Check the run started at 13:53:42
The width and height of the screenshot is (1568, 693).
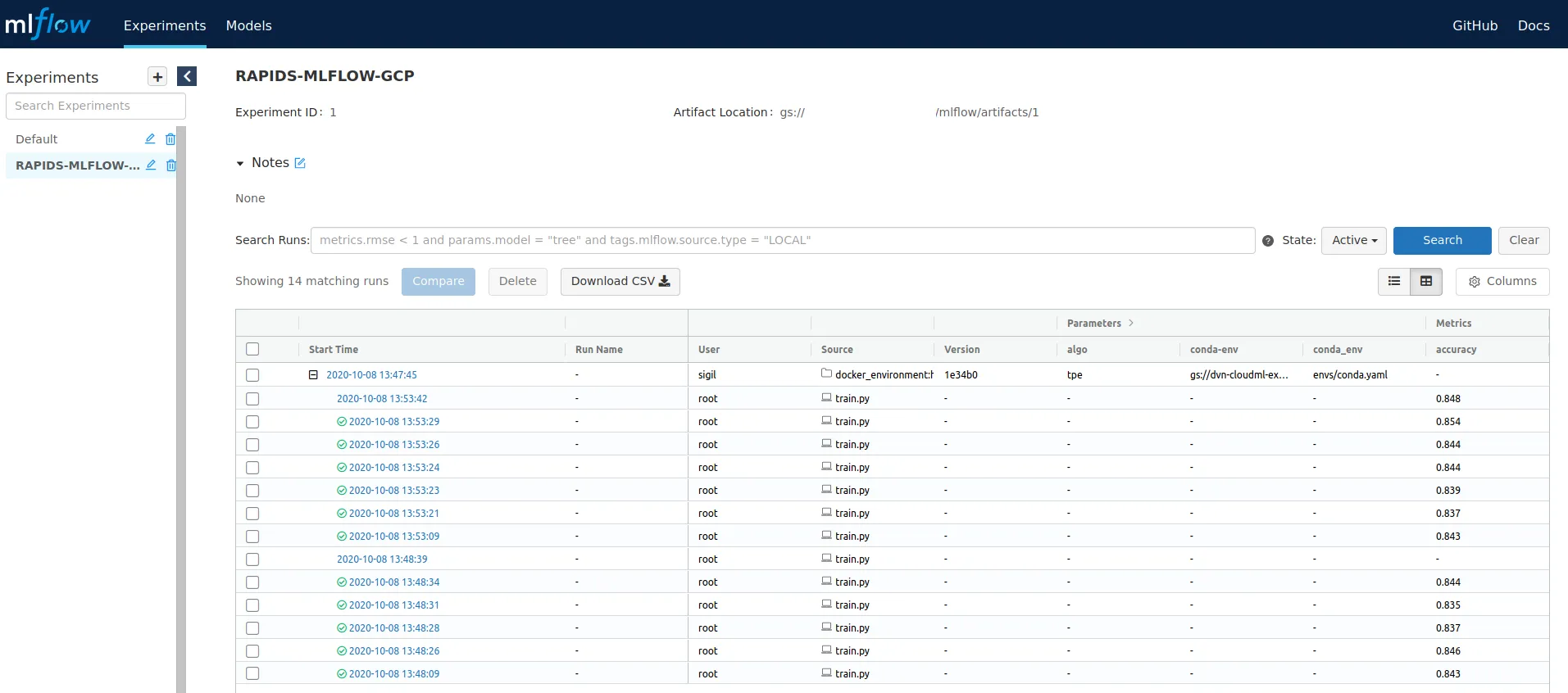[x=252, y=399]
